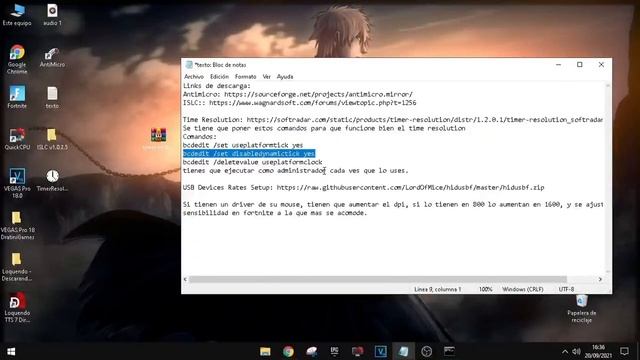The width and height of the screenshot is (640, 360).
Task: Click the 100% zoom status bar entry
Action: [x=486, y=289]
